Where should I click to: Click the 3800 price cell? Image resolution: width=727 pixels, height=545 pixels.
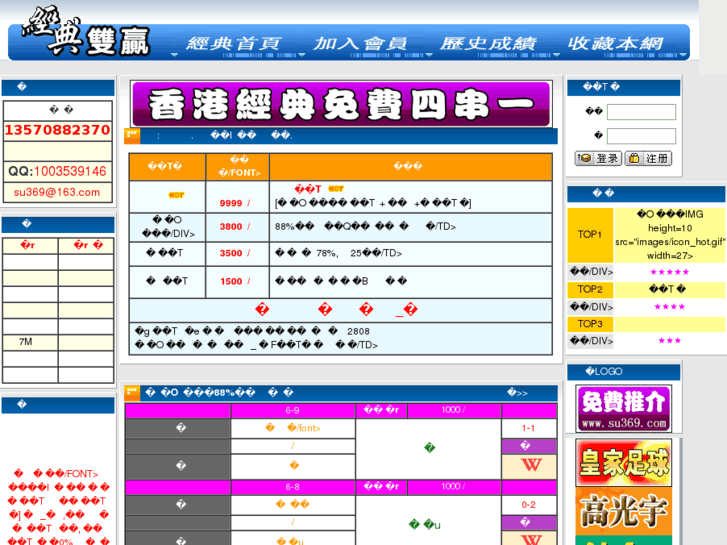(x=237, y=227)
